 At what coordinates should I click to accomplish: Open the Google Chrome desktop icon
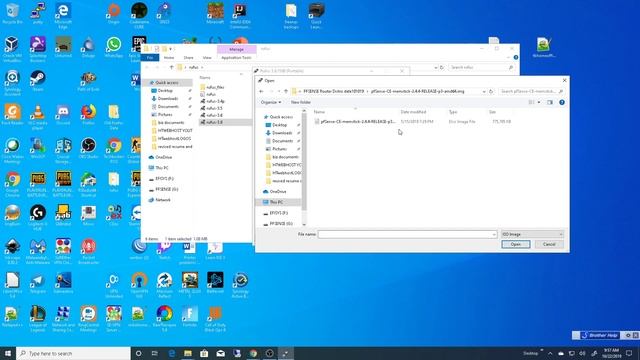click(x=12, y=184)
